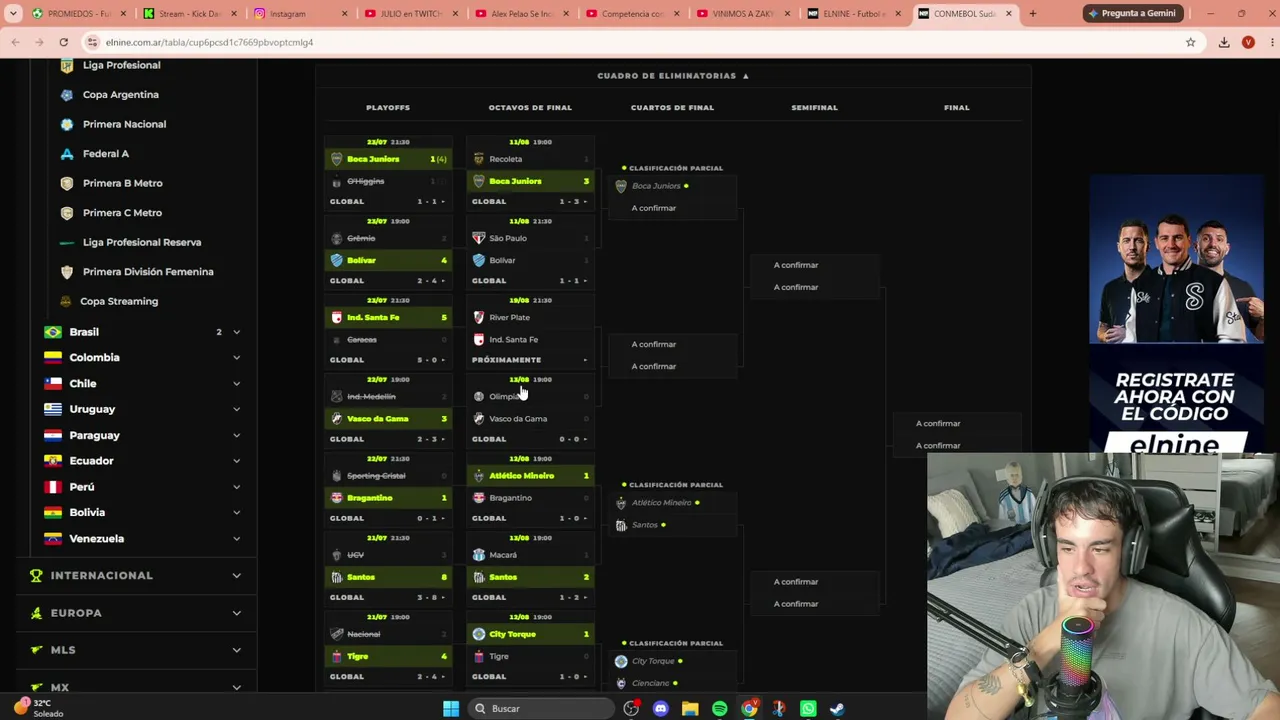The image size is (1280, 720).
Task: Click the Uruguay flag icon
Action: tap(53, 409)
